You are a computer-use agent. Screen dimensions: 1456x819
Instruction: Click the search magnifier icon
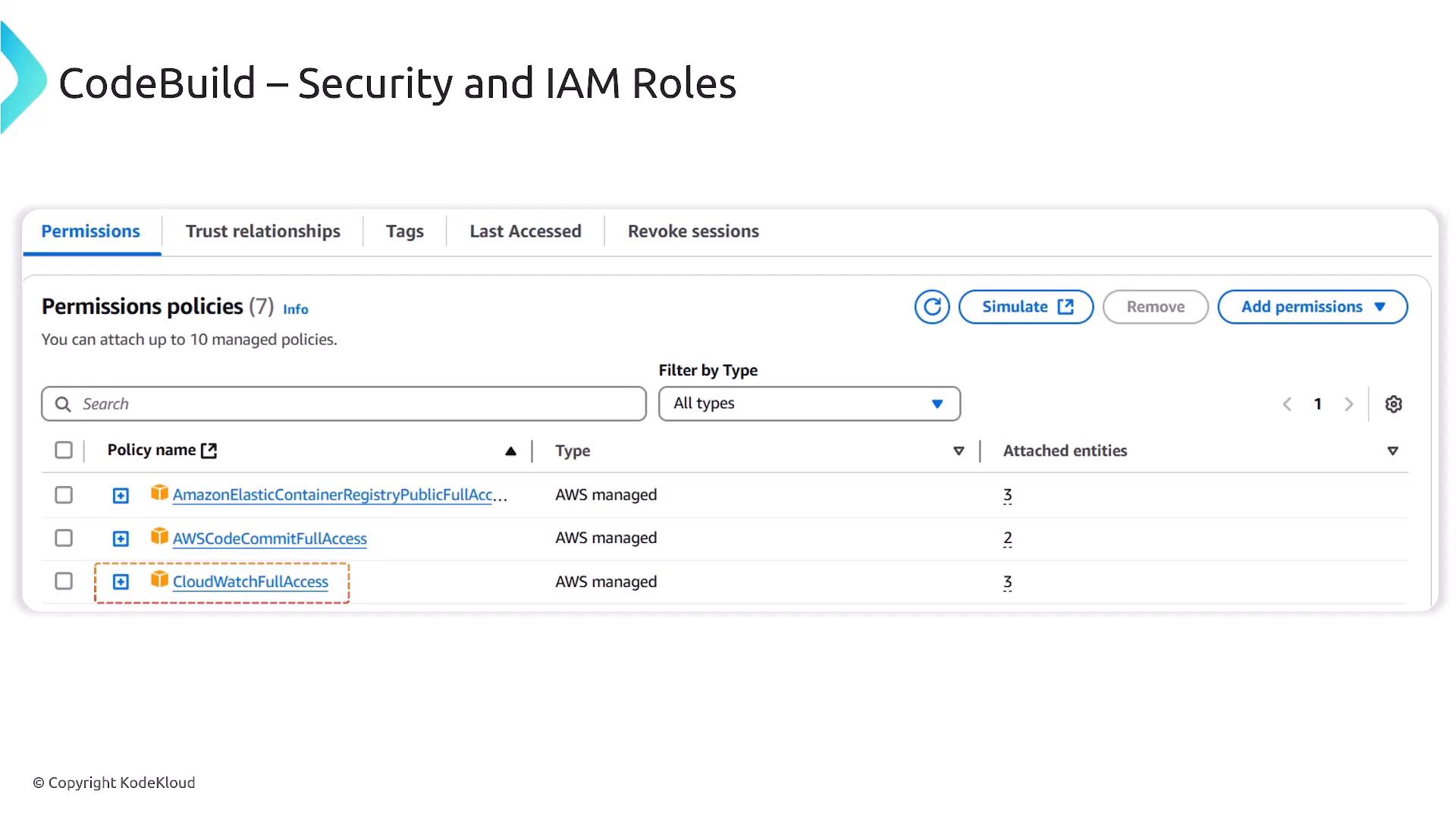(x=63, y=404)
